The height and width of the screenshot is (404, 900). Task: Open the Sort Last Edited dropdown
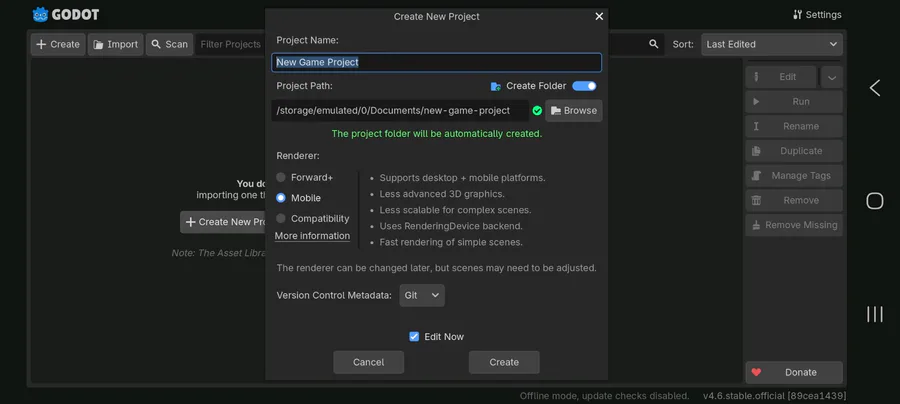771,44
